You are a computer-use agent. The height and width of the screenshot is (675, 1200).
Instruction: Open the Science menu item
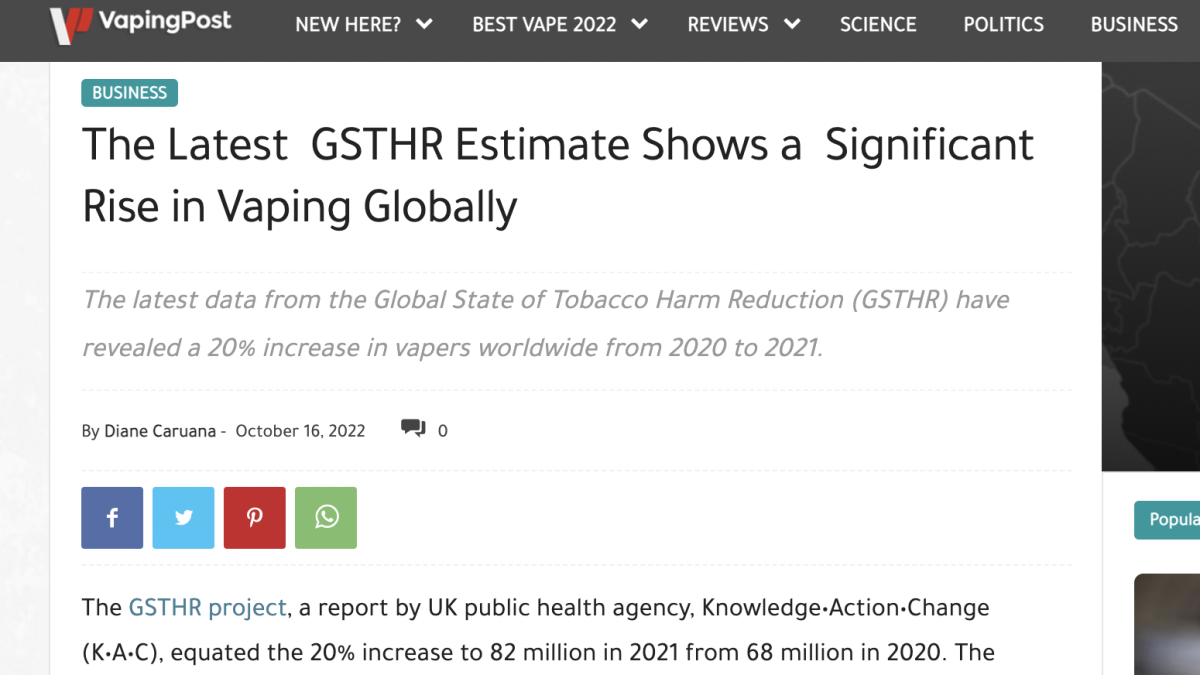tap(878, 24)
